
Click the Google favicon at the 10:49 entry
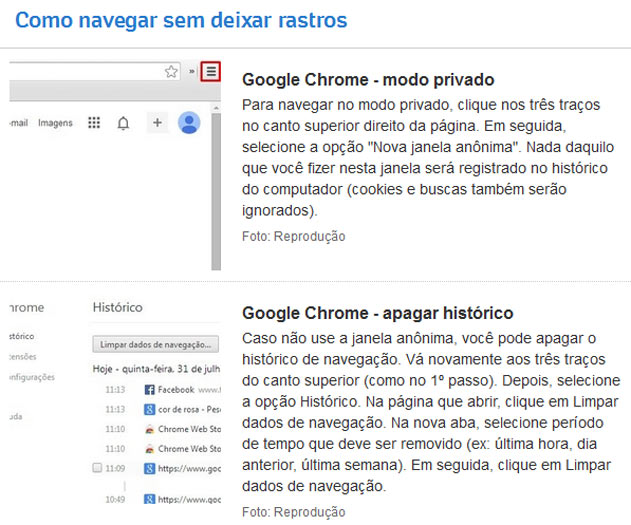pos(149,499)
